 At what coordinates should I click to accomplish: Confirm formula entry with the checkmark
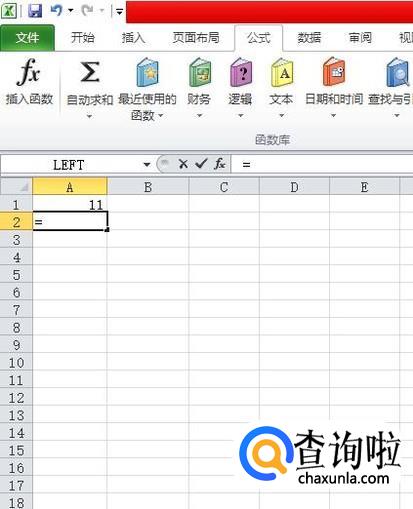click(201, 164)
